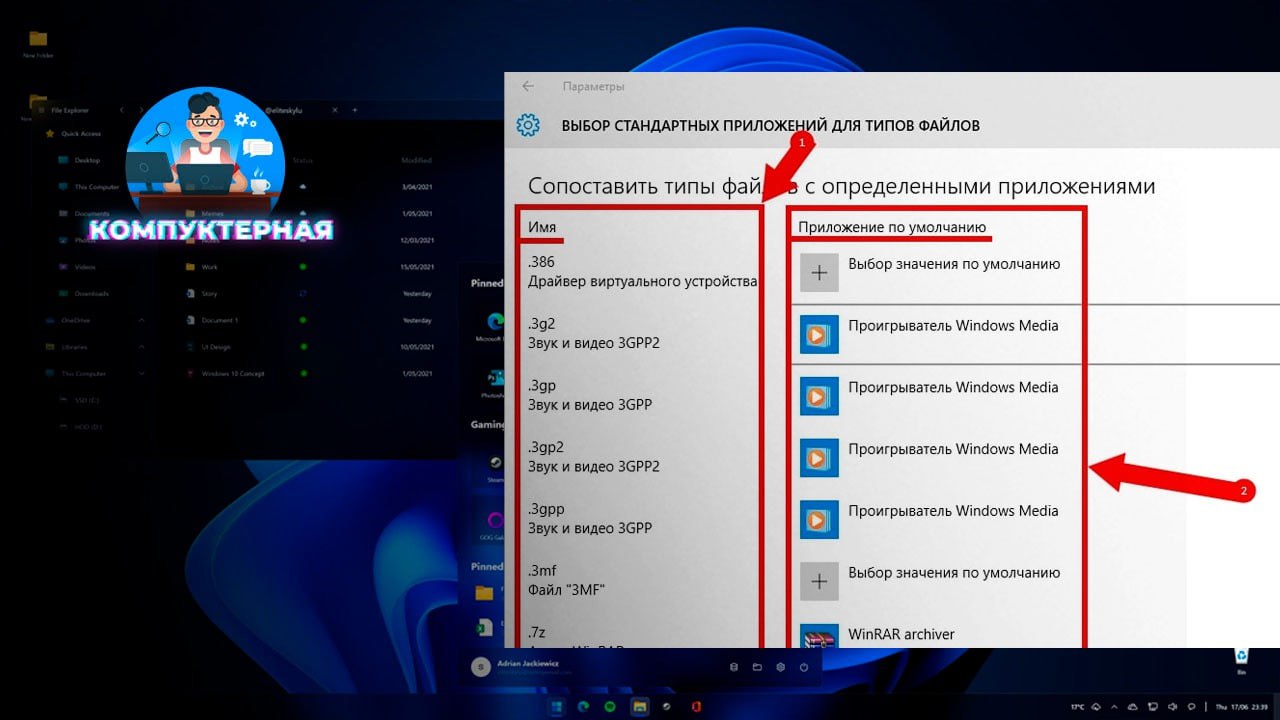Open the Work folder in File Explorer
Viewport: 1280px width, 720px height.
point(202,267)
